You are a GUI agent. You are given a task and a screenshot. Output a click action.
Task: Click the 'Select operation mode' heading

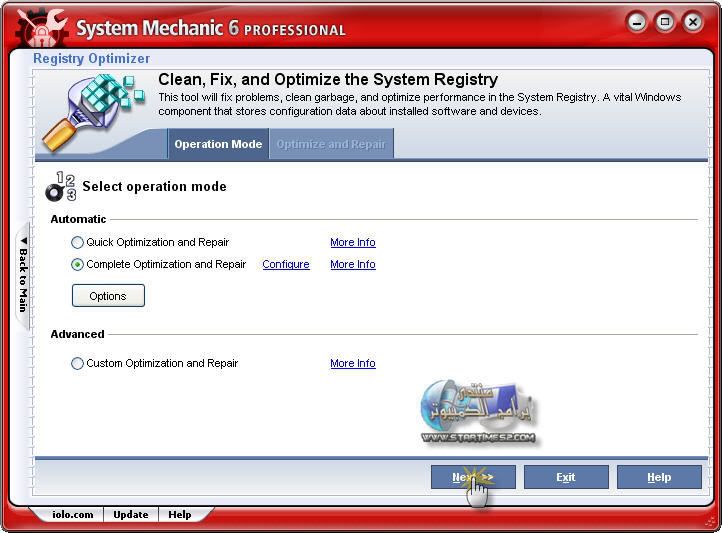tap(154, 186)
